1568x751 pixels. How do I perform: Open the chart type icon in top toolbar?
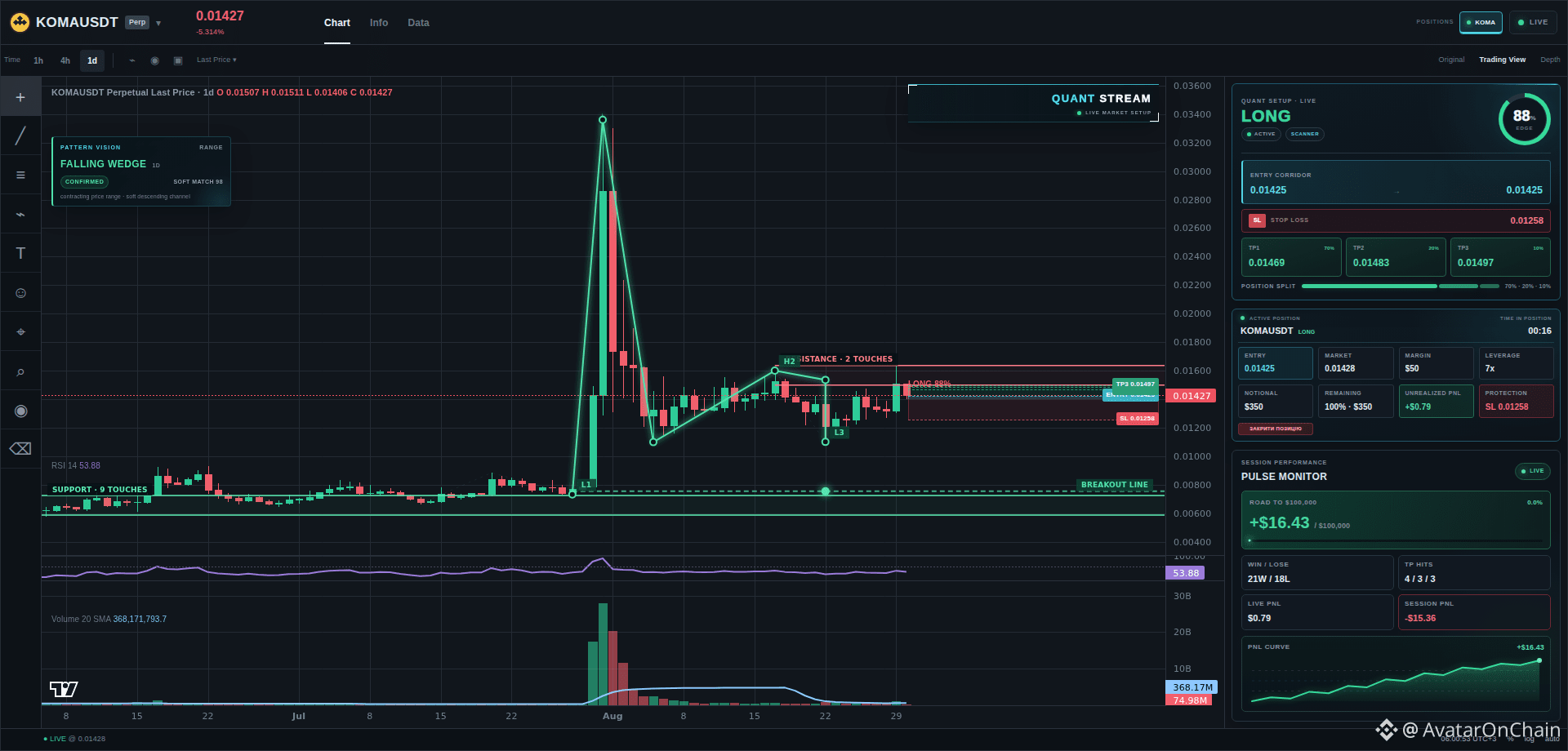pos(132,60)
